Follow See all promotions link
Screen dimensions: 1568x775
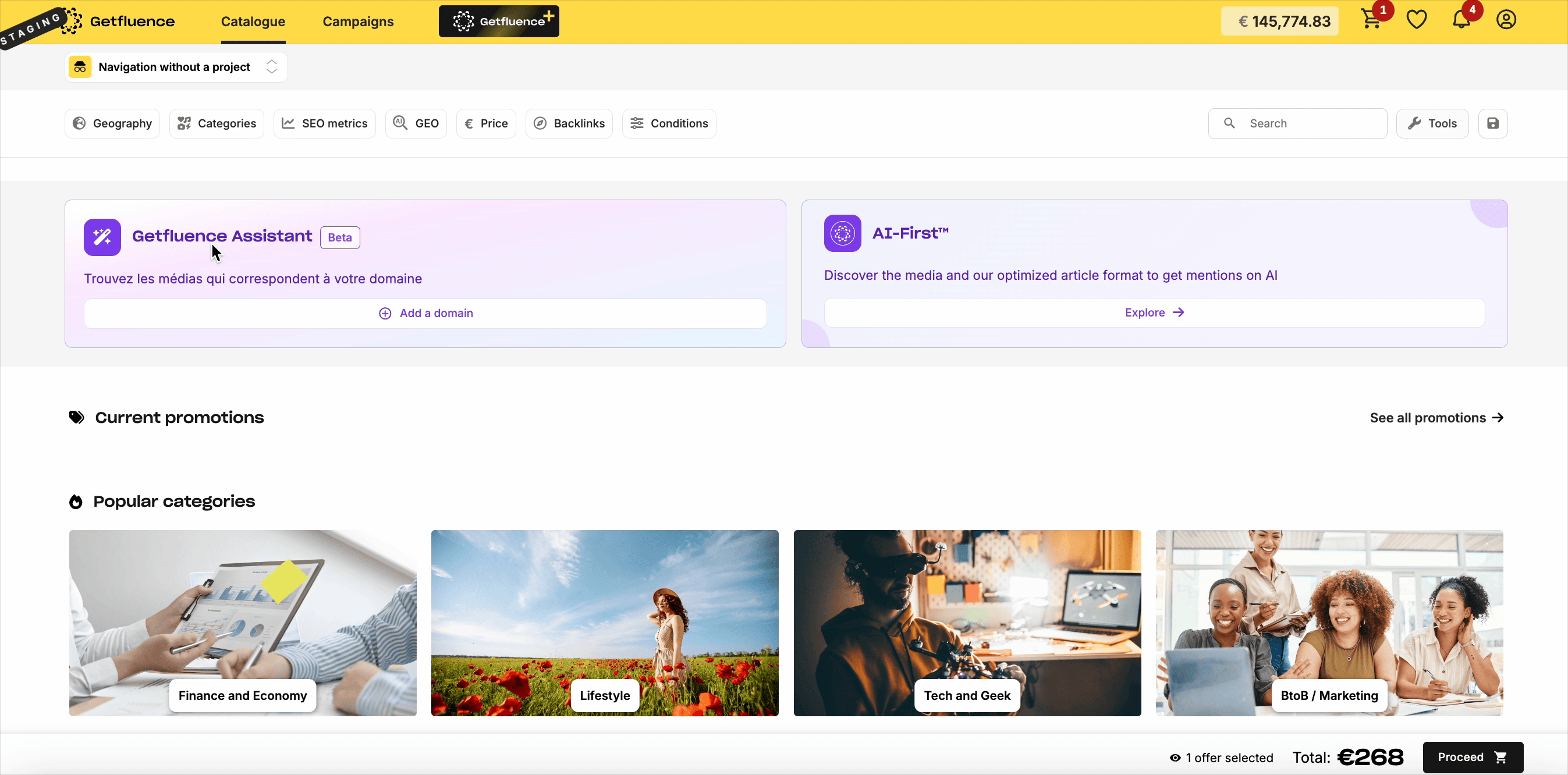pyautogui.click(x=1436, y=418)
